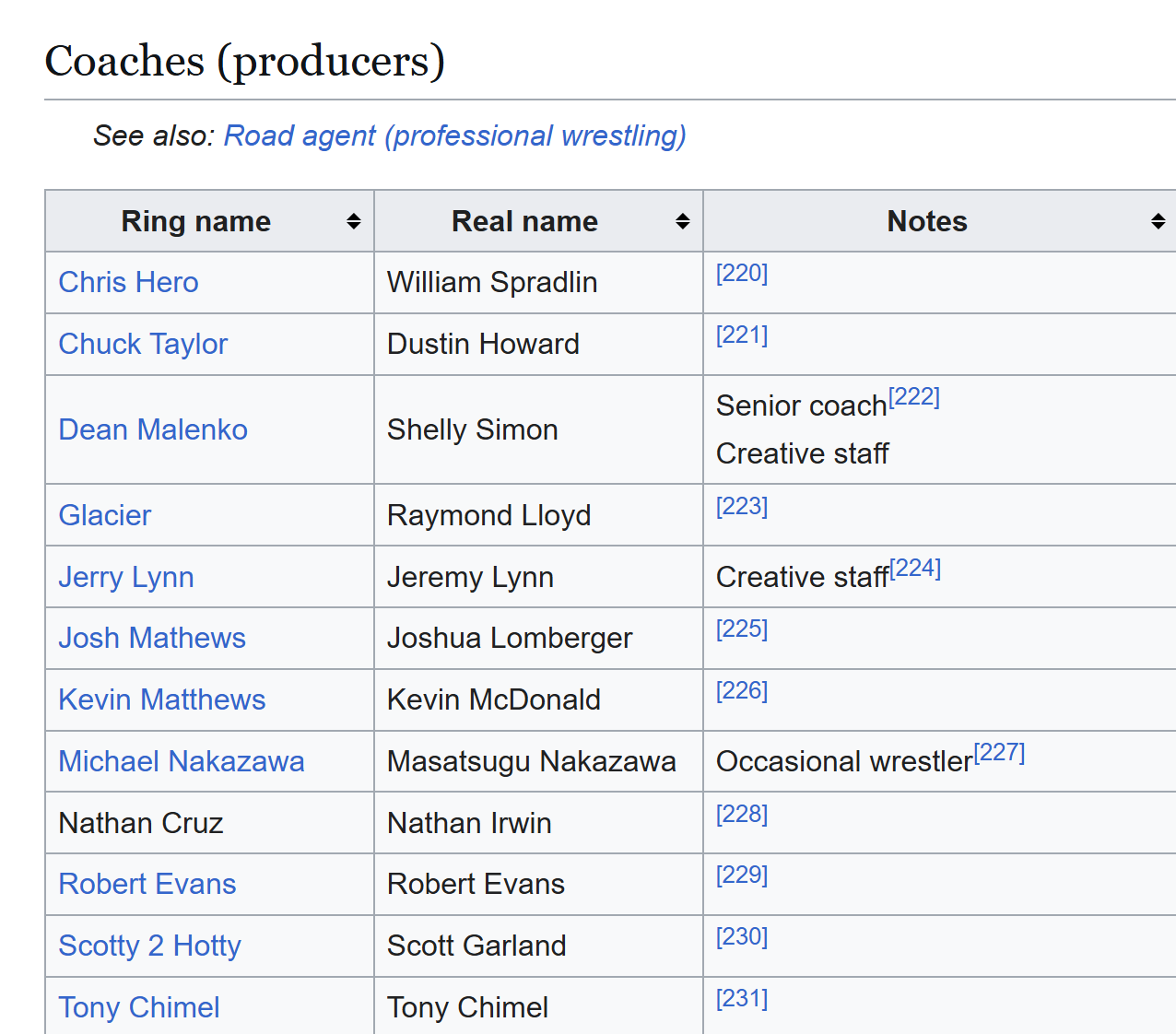Click the Jeremy Lynn cell

tap(538, 577)
